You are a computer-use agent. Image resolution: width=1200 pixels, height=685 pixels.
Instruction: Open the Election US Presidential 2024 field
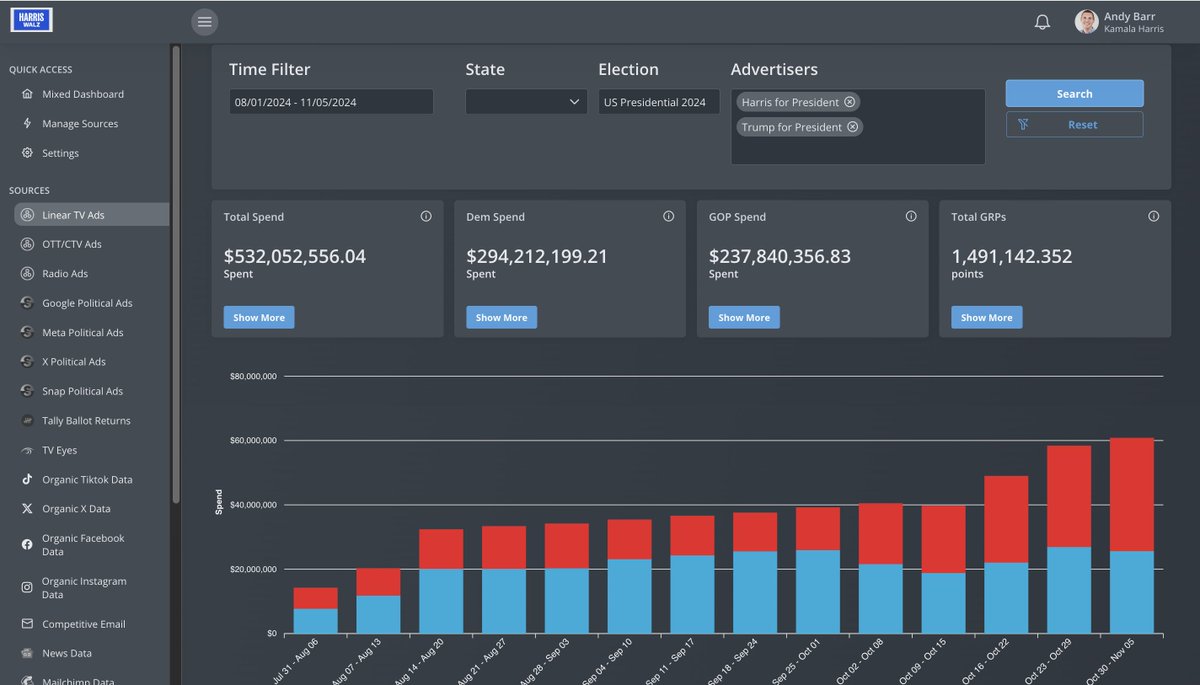tap(659, 101)
